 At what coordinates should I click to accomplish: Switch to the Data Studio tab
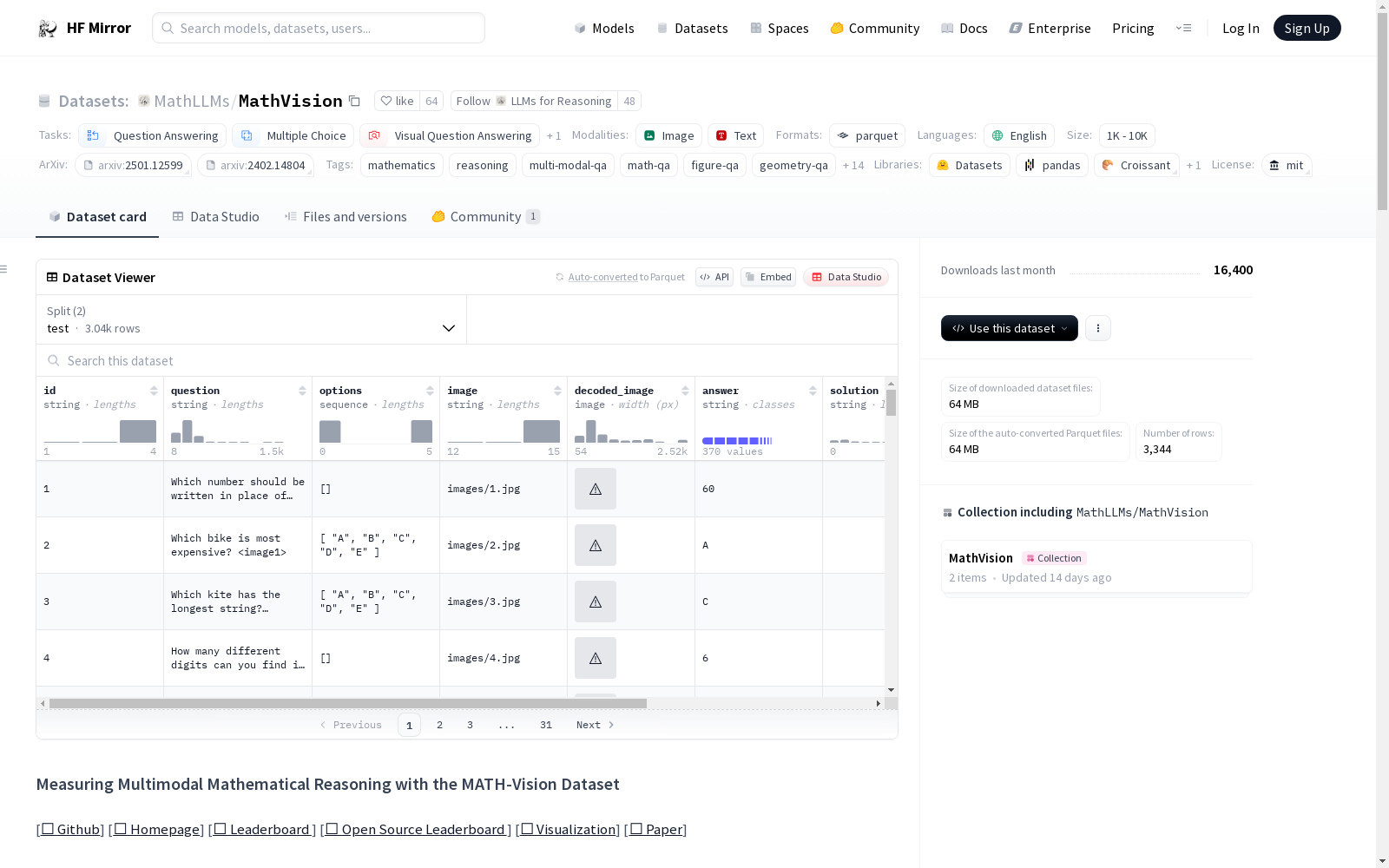point(215,216)
